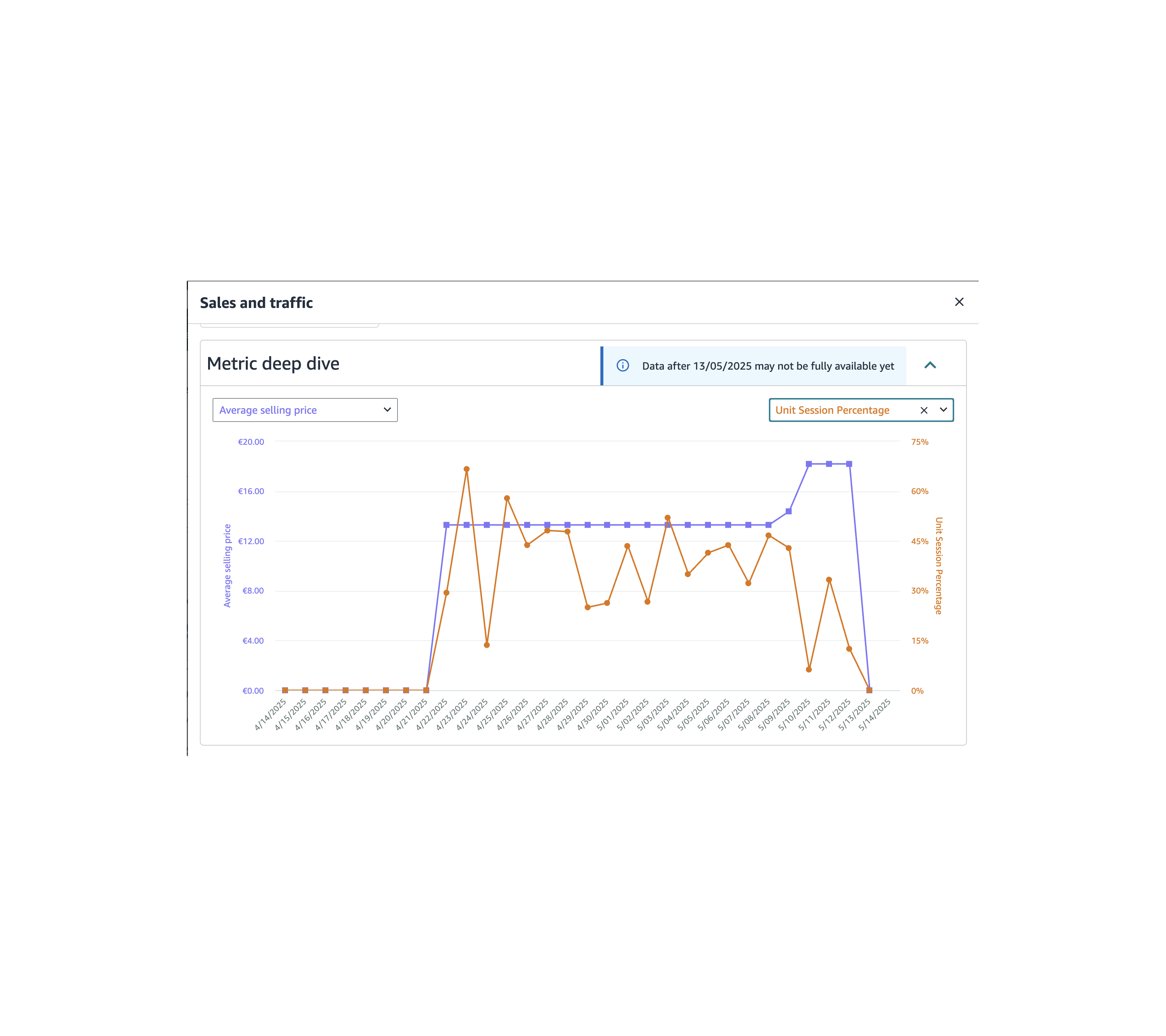The width and height of the screenshot is (1166, 1036).
Task: Select the purple price marker on 5/11/2025
Action: [x=829, y=464]
